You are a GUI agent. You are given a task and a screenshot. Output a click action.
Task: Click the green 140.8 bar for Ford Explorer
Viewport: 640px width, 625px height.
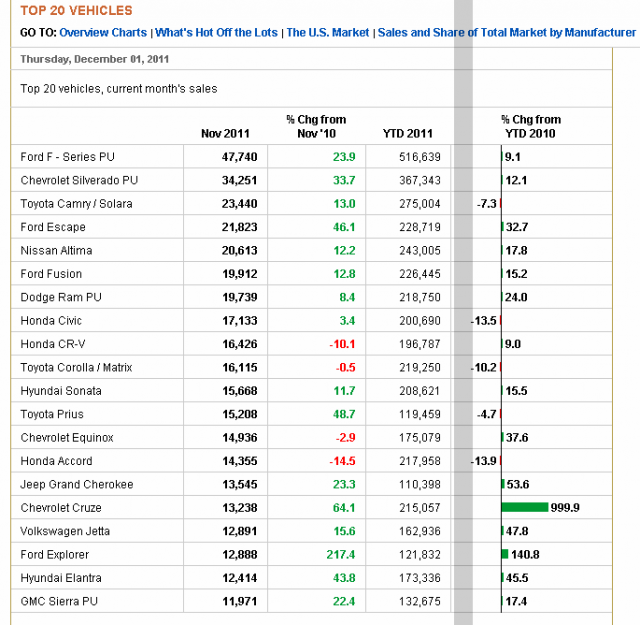(x=505, y=554)
